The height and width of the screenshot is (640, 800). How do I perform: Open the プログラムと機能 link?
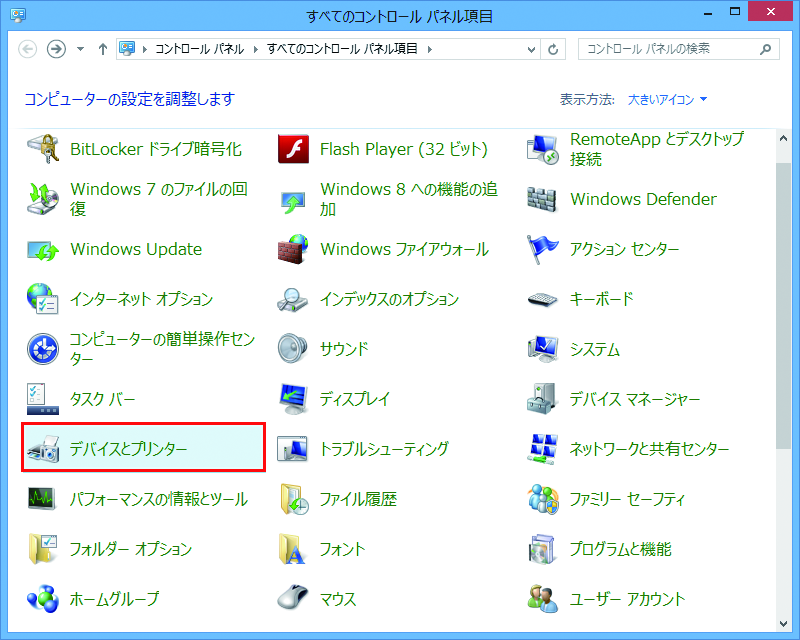tap(620, 549)
